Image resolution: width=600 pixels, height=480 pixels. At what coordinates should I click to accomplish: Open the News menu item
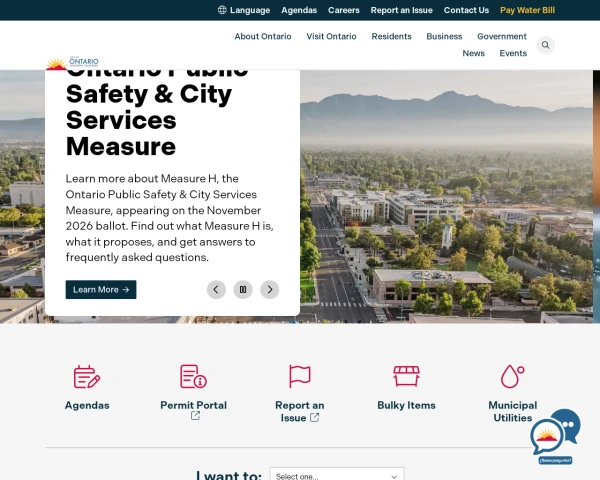[x=473, y=53]
